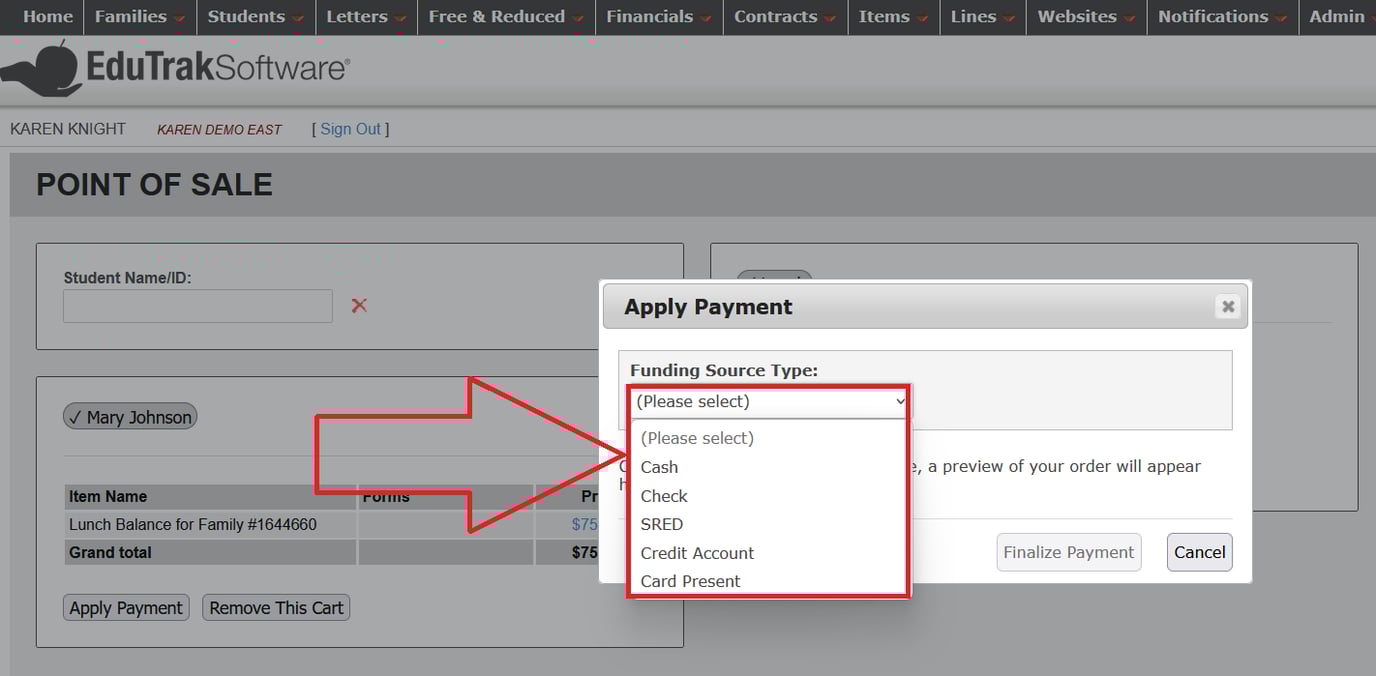Open the Students menu
Viewport: 1376px width, 676px height.
(x=245, y=17)
